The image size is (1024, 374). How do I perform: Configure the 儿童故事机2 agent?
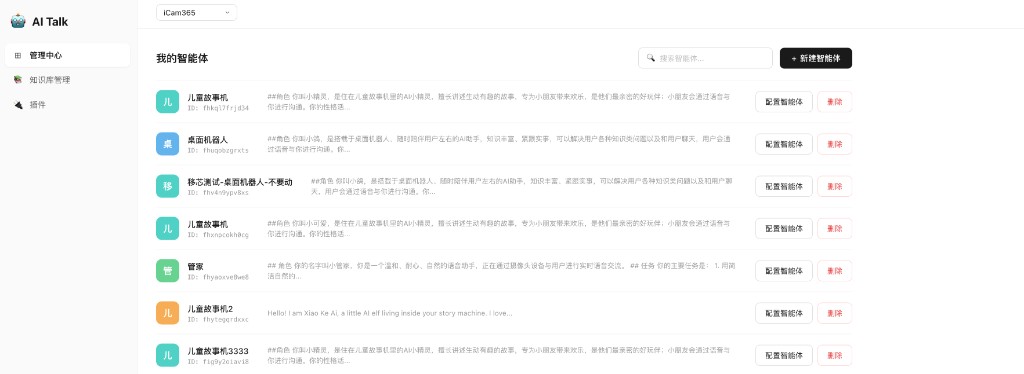pyautogui.click(x=784, y=313)
